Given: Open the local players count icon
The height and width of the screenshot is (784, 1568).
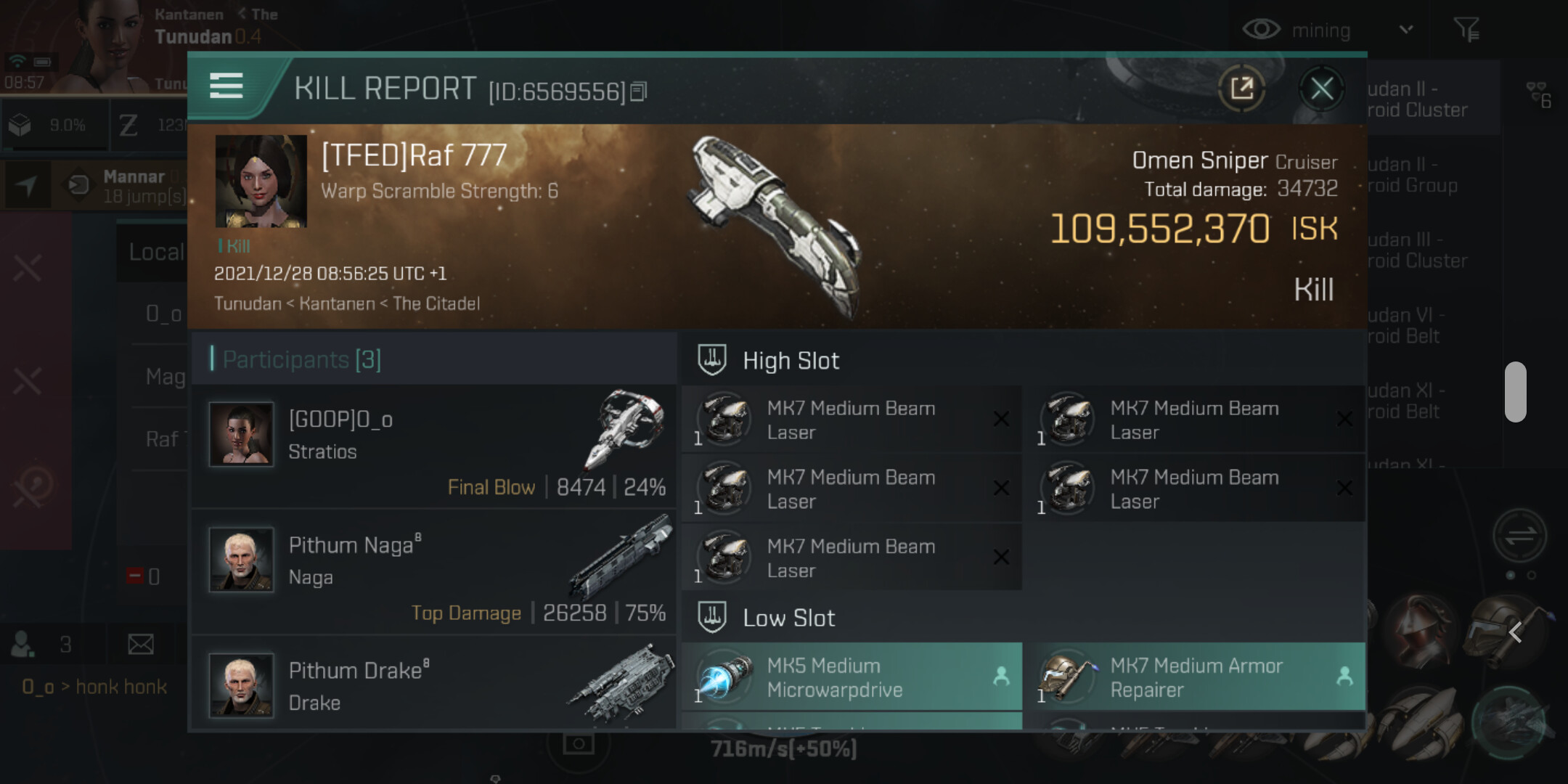Looking at the screenshot, I should 23,644.
